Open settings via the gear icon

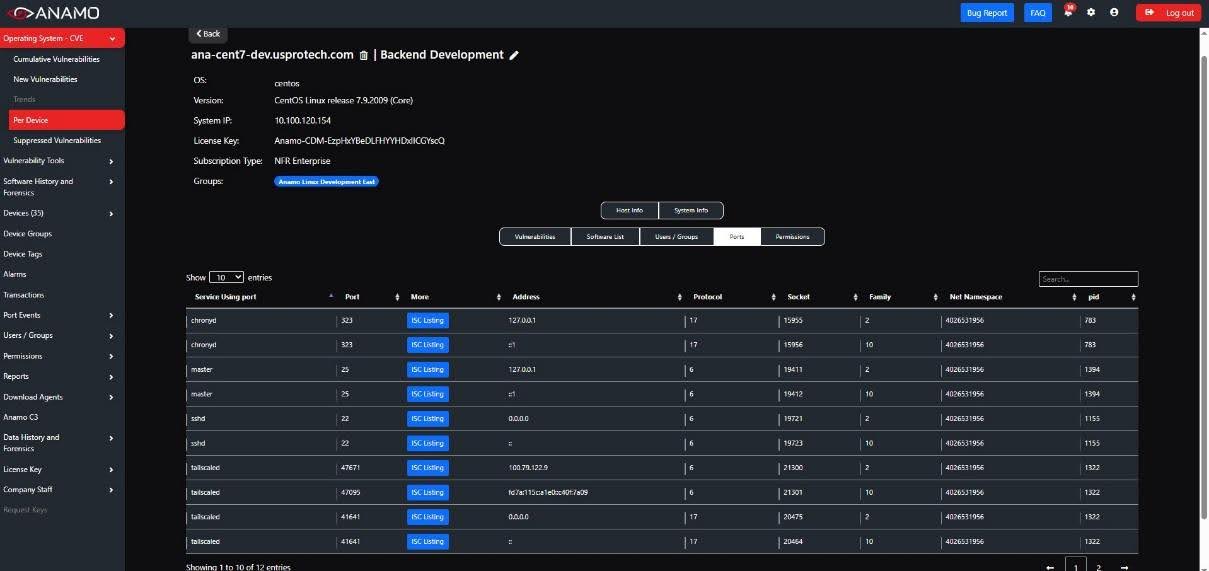click(1091, 12)
